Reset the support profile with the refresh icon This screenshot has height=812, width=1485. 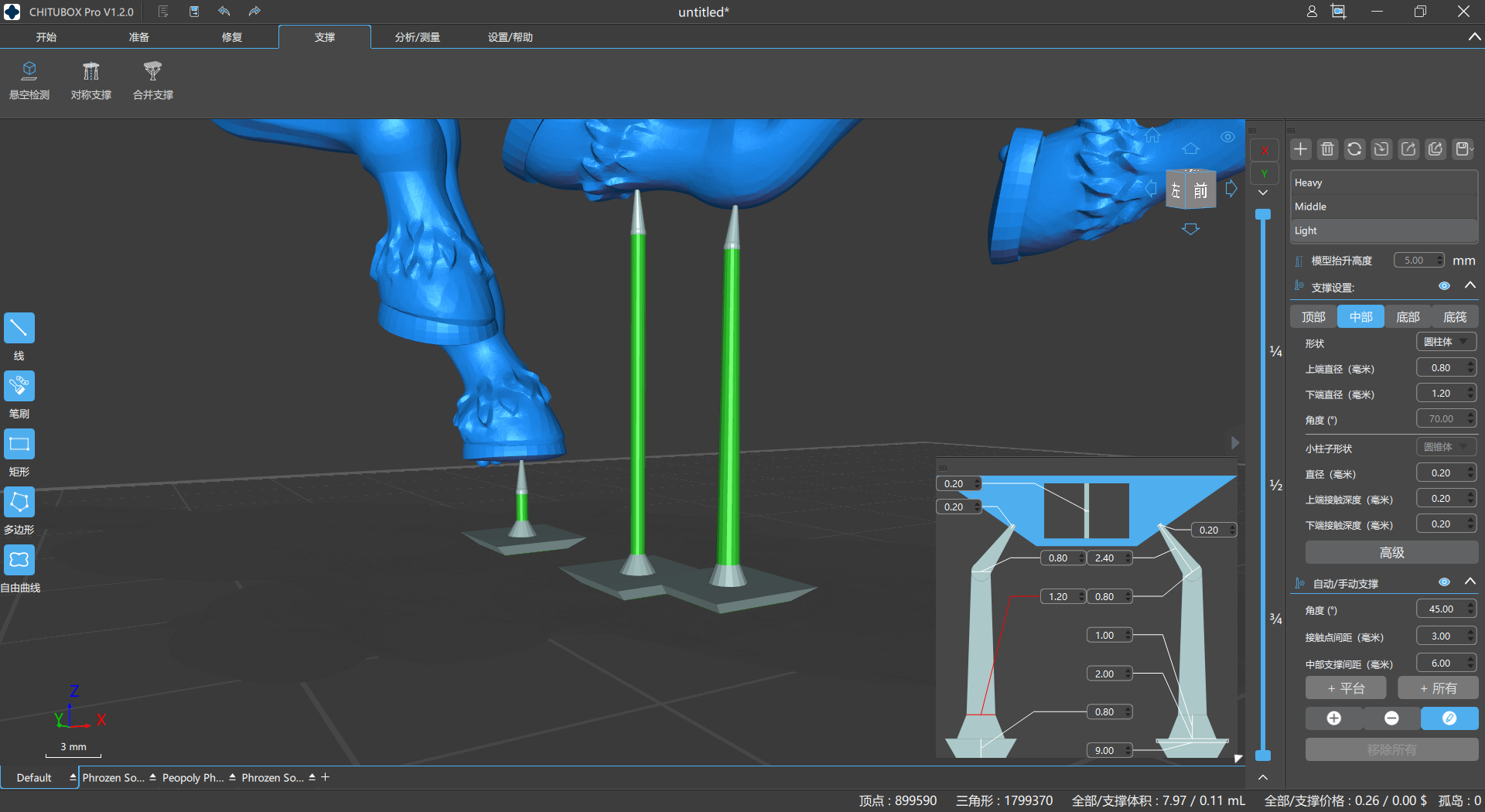pyautogui.click(x=1354, y=149)
